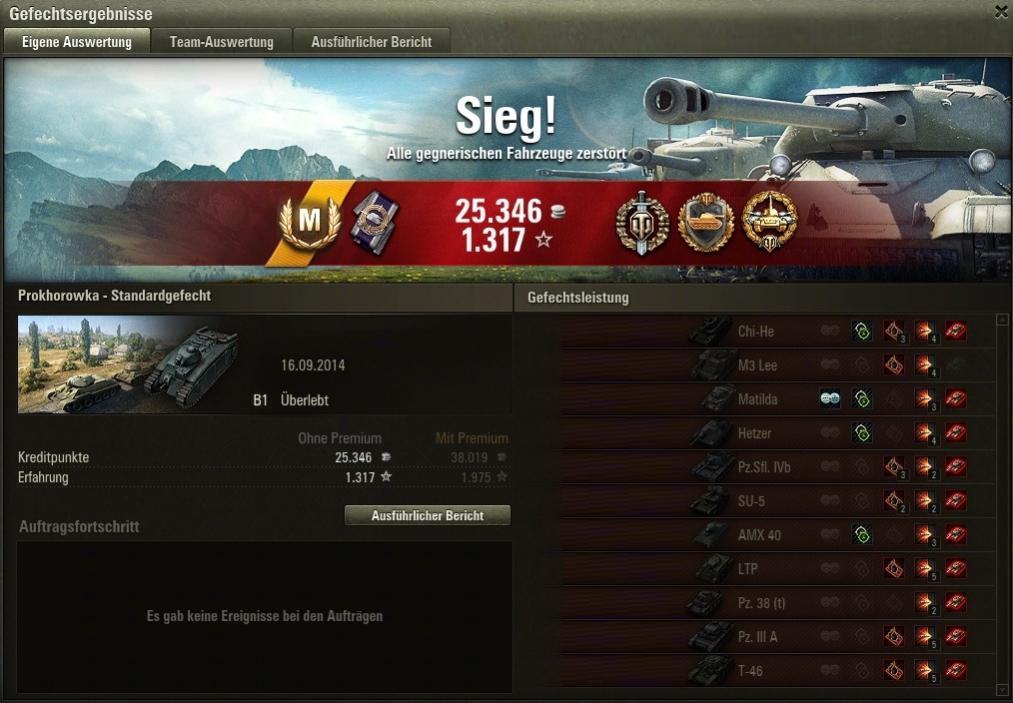Screen dimensions: 1013x703
Task: Select the Eigene Auswertung tab
Action: point(77,41)
